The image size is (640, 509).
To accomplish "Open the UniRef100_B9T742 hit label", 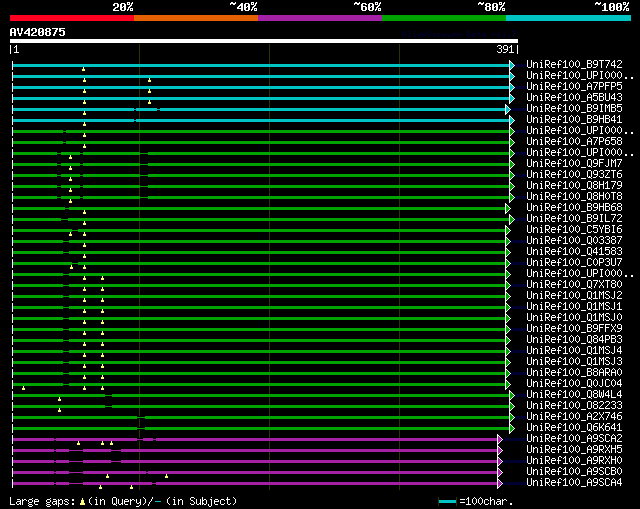I will pos(574,64).
